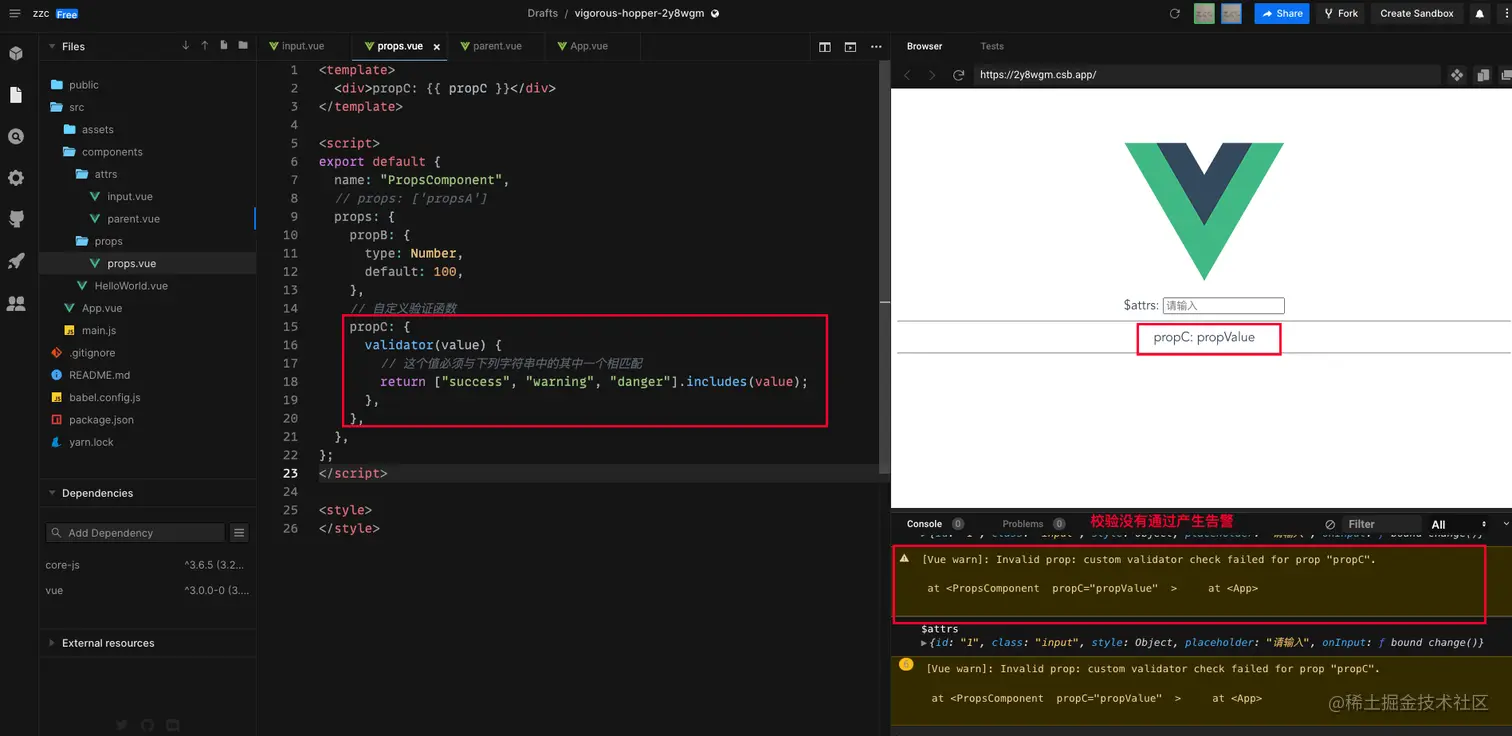Viewport: 1512px width, 736px height.
Task: Open the Sandbox Info cube icon
Action: click(x=15, y=53)
